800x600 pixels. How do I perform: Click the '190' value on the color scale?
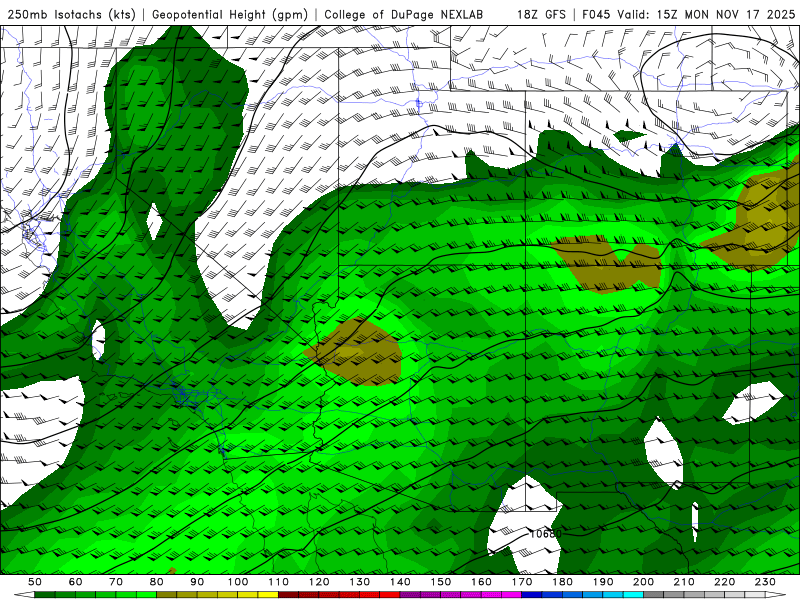point(603,582)
